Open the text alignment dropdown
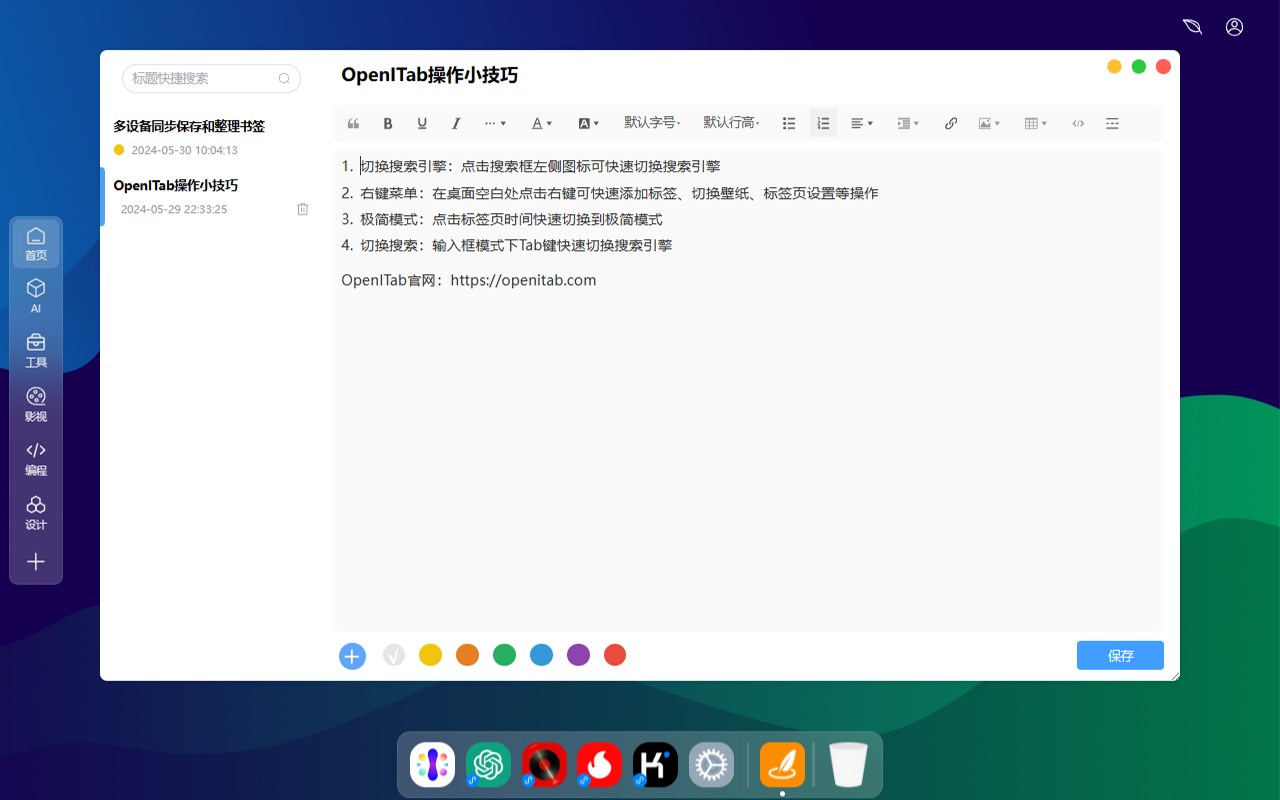This screenshot has height=800, width=1280. pos(861,123)
